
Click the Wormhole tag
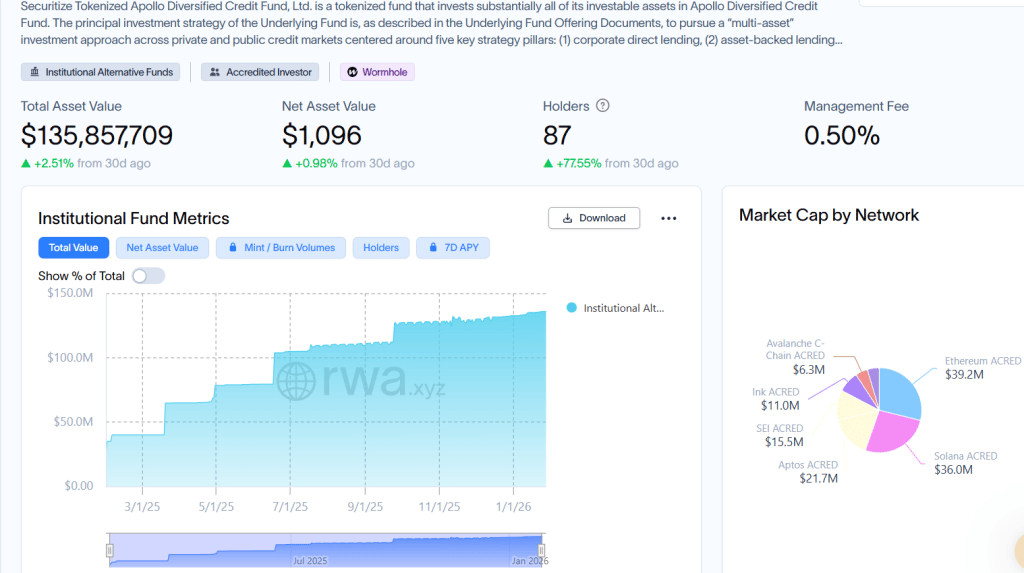coord(377,72)
